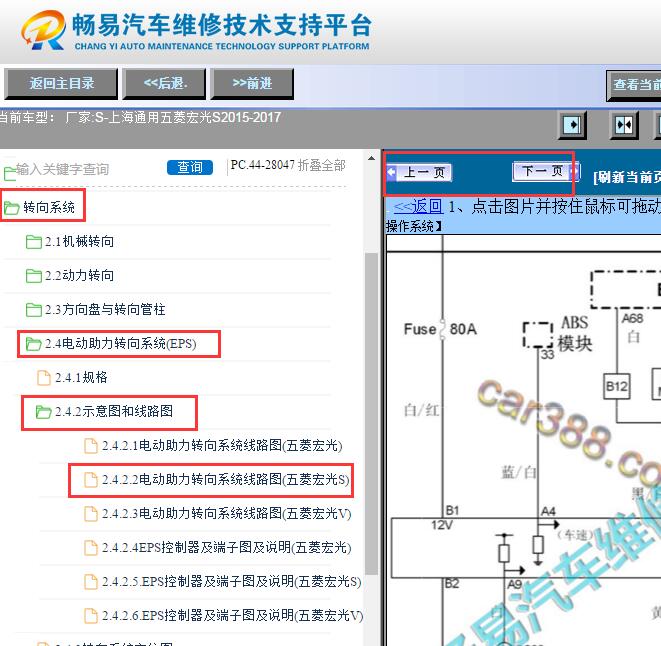Click page icon of 2.4.2.1 item
The width and height of the screenshot is (661, 646).
[91, 446]
